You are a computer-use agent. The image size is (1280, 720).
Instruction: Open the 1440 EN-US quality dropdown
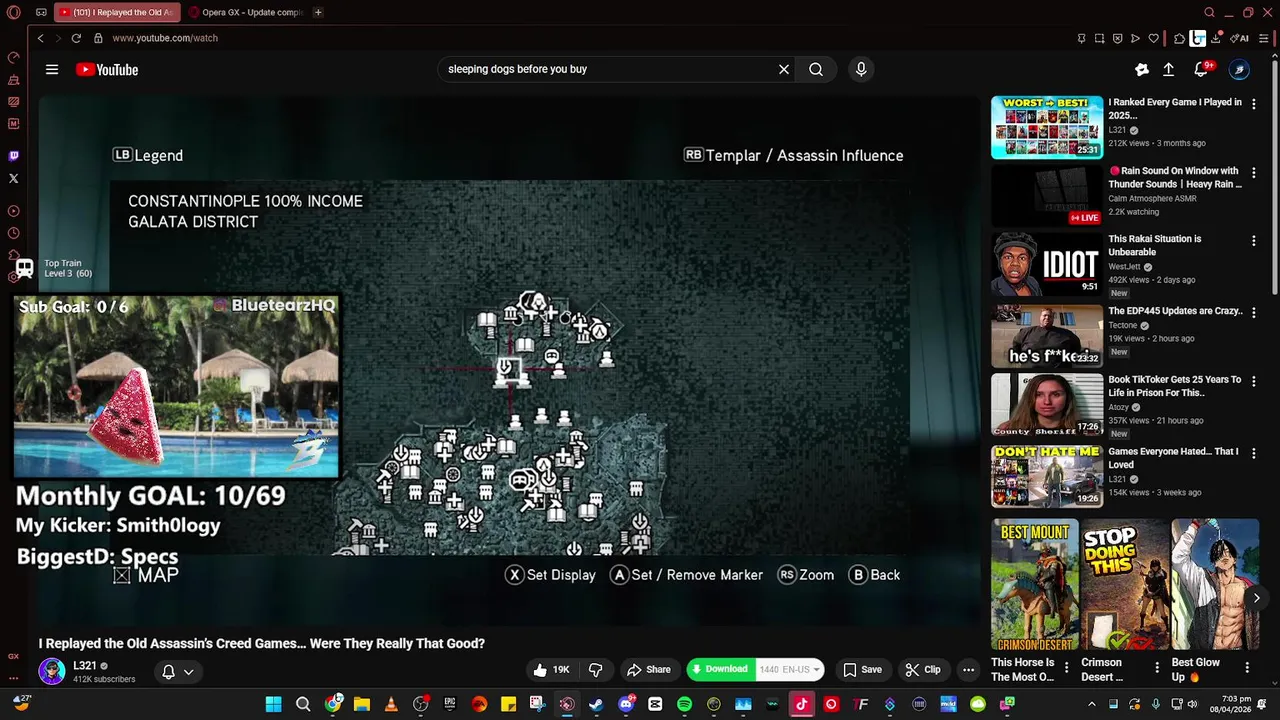pos(789,670)
